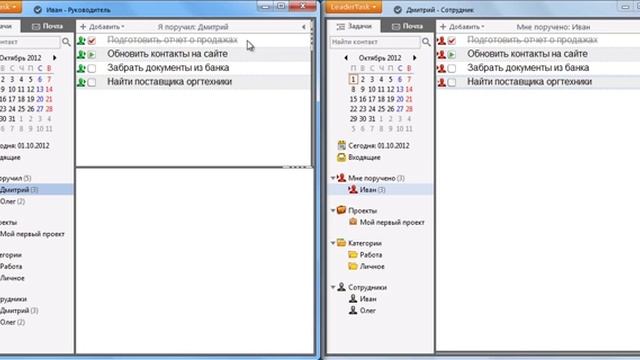The image size is (640, 360).
Task: Check Забрать документы из банка in Dmitry's window
Action: [452, 69]
